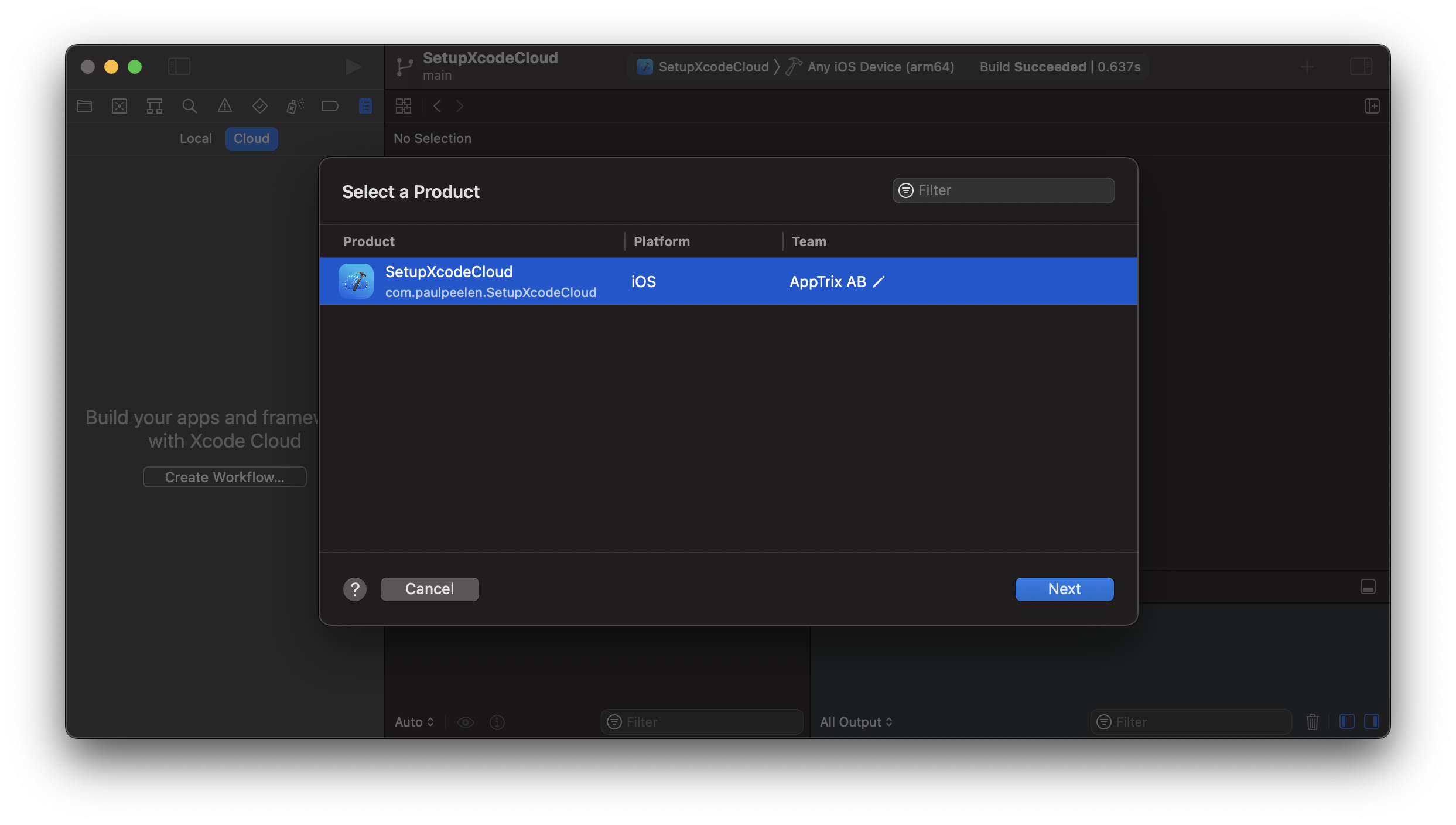The width and height of the screenshot is (1456, 825).
Task: Go back in editor history
Action: point(437,106)
